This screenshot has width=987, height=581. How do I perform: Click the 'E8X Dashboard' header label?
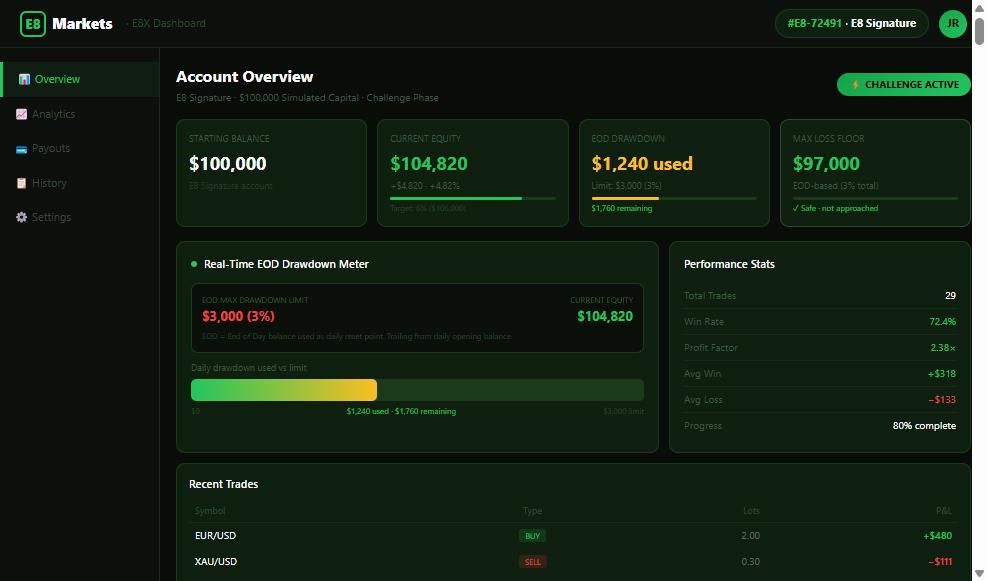[x=168, y=23]
